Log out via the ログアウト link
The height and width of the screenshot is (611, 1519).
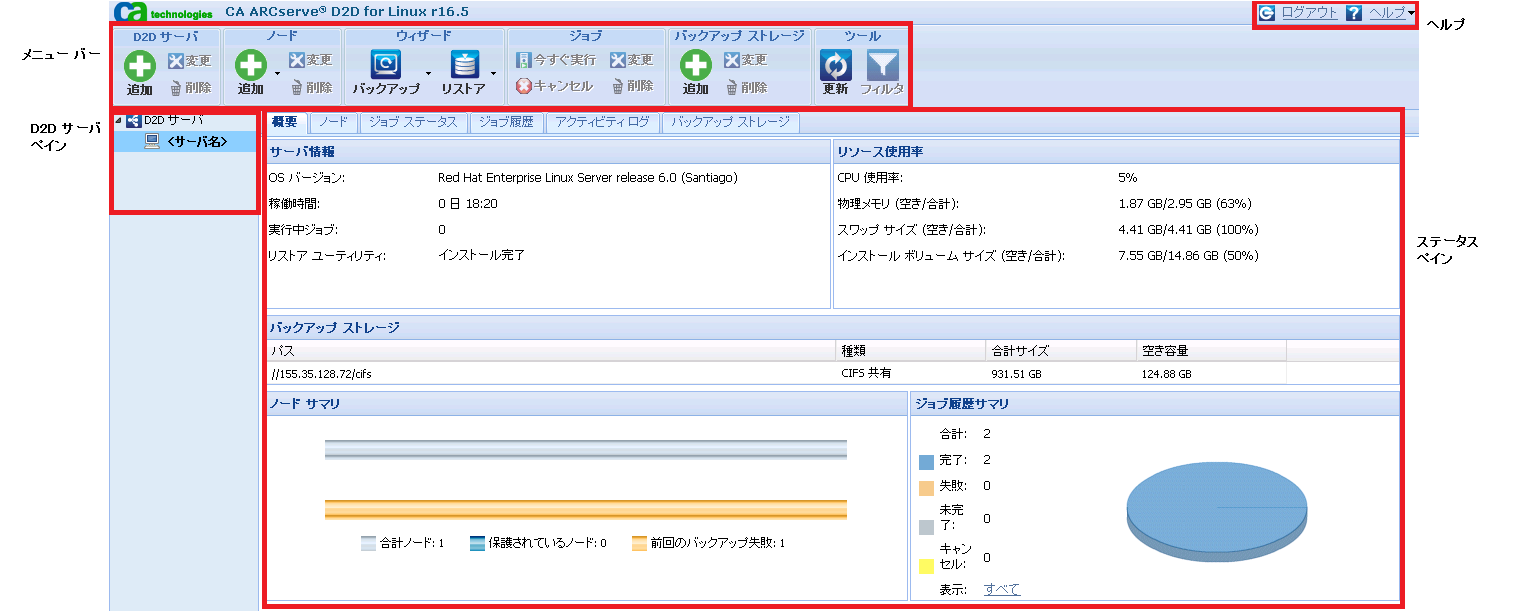1309,13
